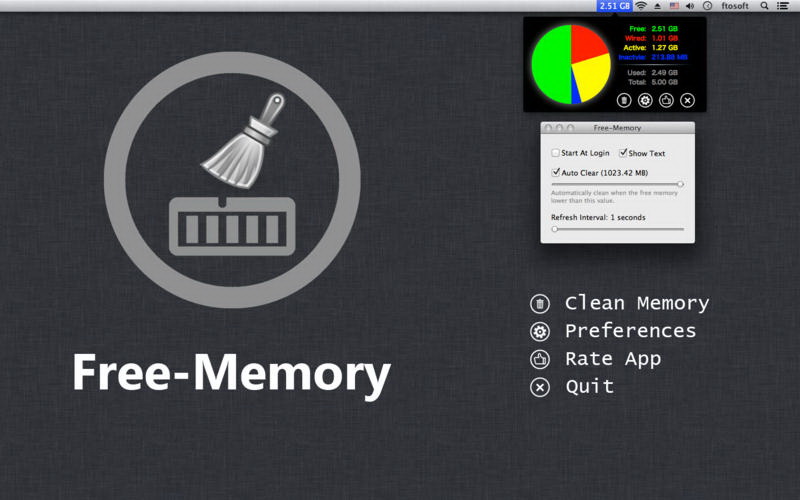
Task: Open Spotlight search magnifier icon
Action: [x=765, y=6]
